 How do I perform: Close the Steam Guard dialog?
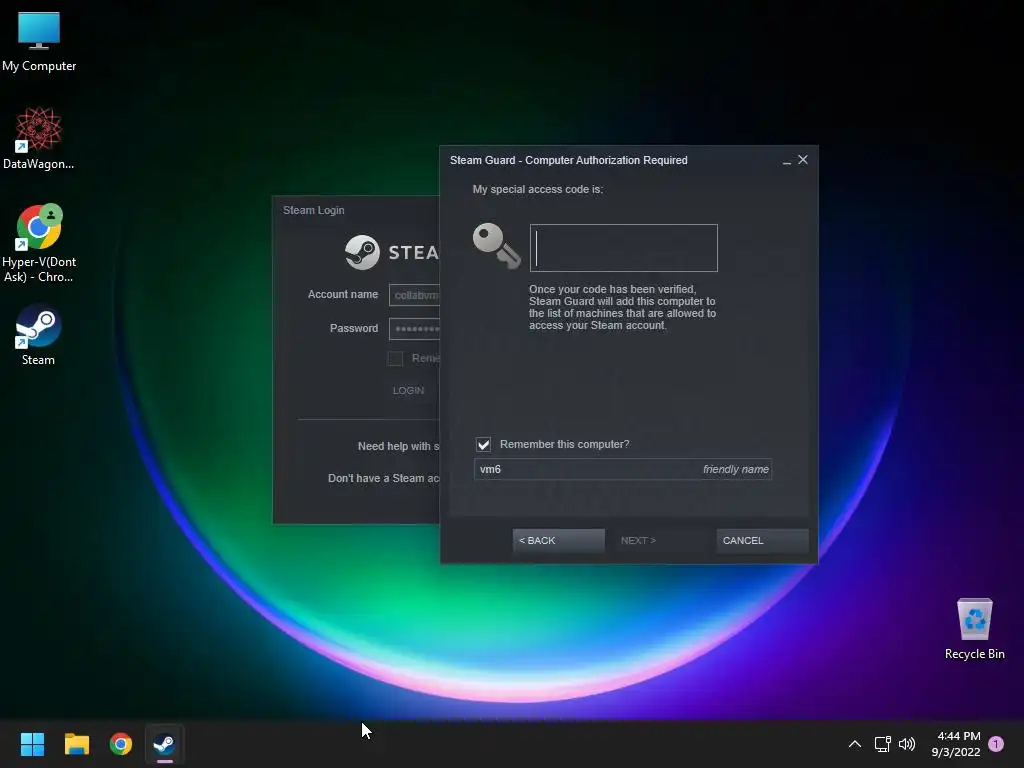tap(803, 159)
